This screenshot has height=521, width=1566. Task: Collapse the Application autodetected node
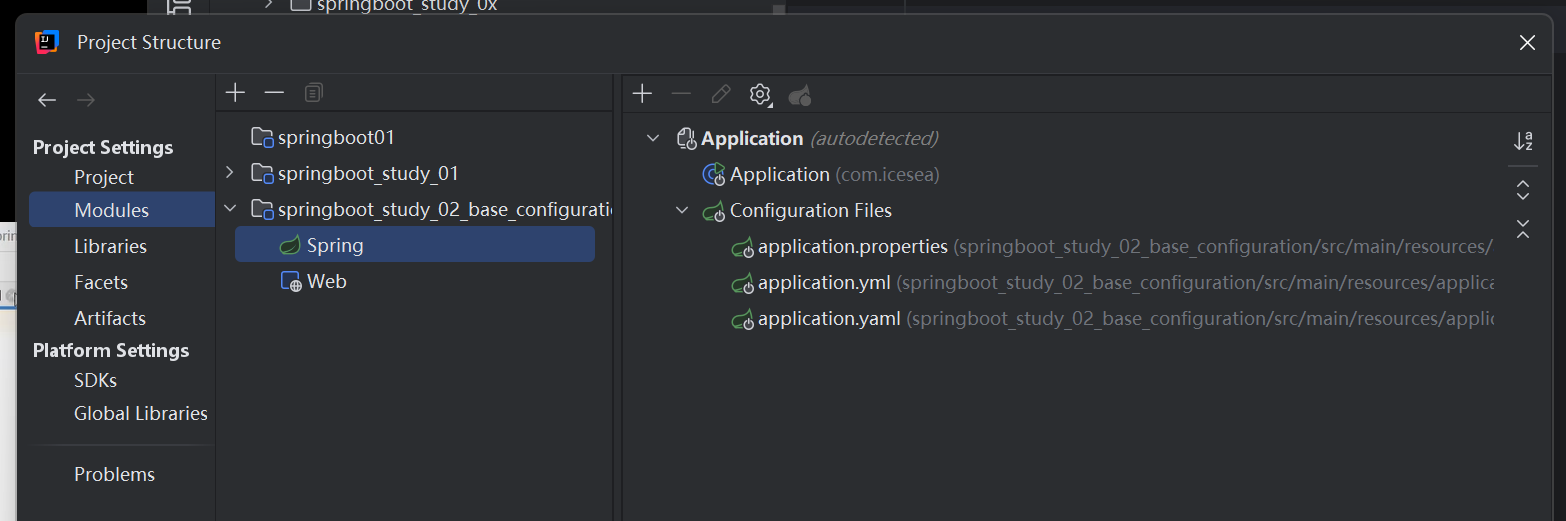(x=653, y=138)
